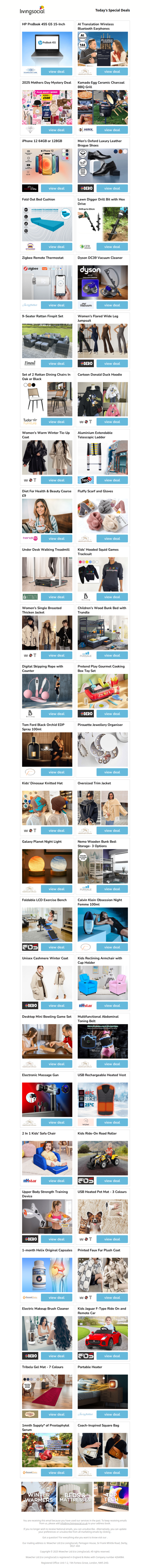Open the Kamado Egg Ceramic Charcoal BBQ image

[103, 108]
